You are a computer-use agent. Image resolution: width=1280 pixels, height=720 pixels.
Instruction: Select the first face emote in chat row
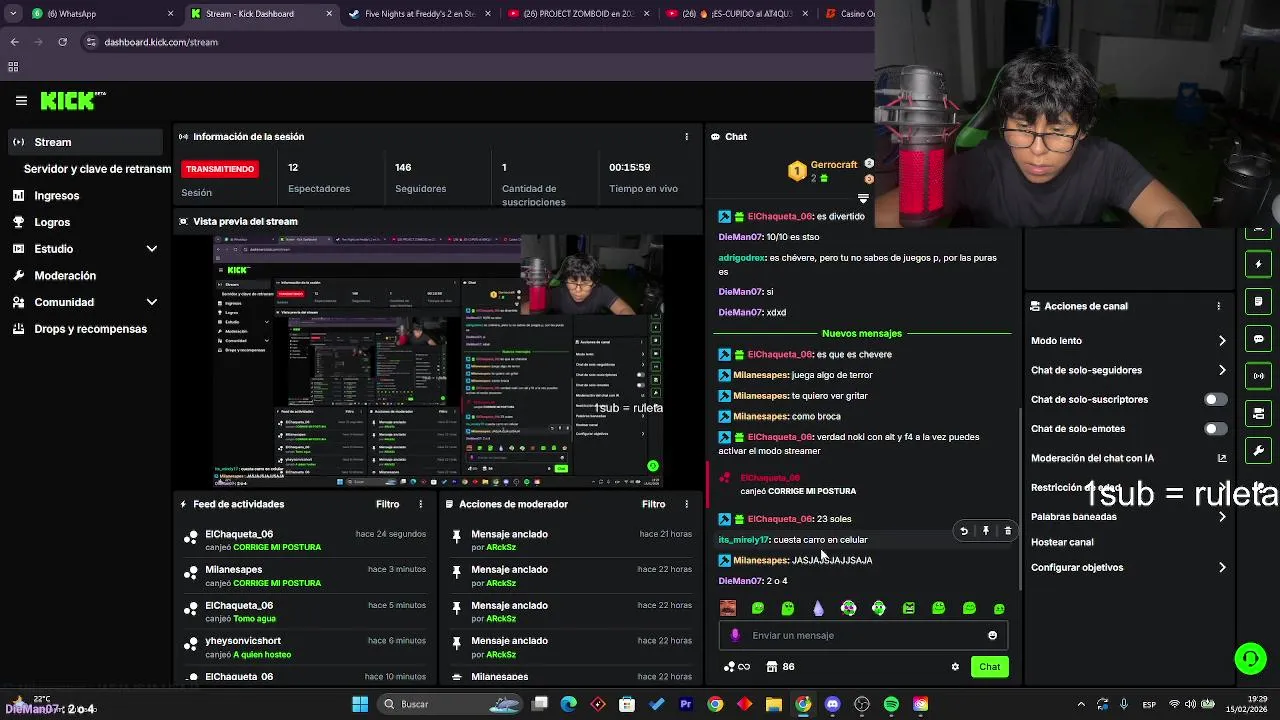pyautogui.click(x=758, y=608)
